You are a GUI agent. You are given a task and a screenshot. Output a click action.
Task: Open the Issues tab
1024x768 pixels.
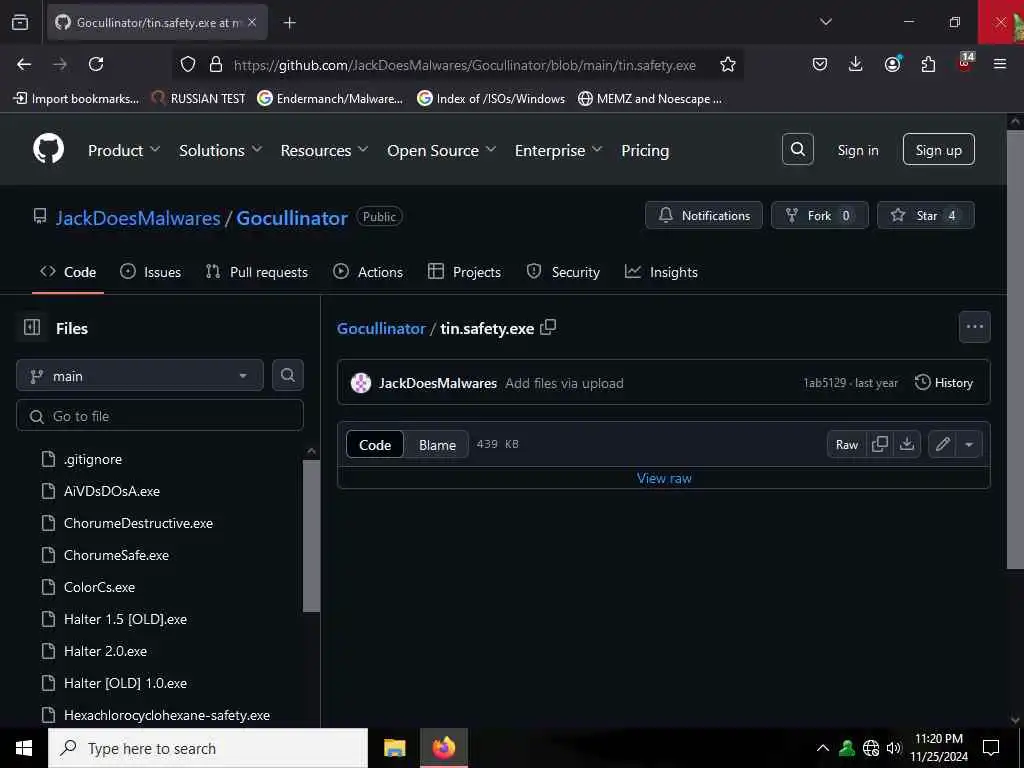pos(150,272)
